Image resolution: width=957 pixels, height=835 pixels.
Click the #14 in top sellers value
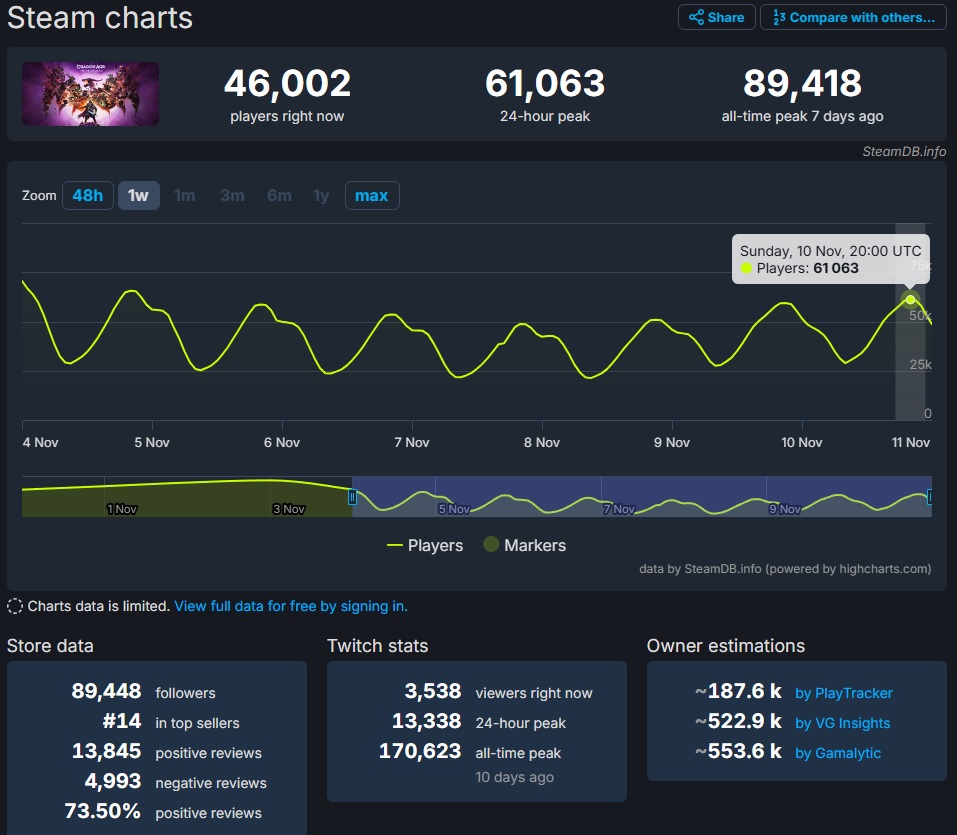click(x=122, y=721)
